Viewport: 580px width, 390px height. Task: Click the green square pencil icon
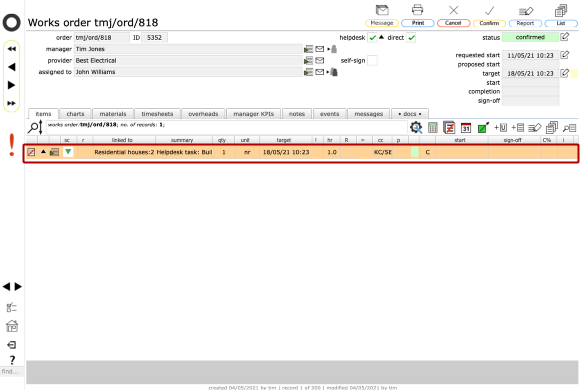click(483, 128)
